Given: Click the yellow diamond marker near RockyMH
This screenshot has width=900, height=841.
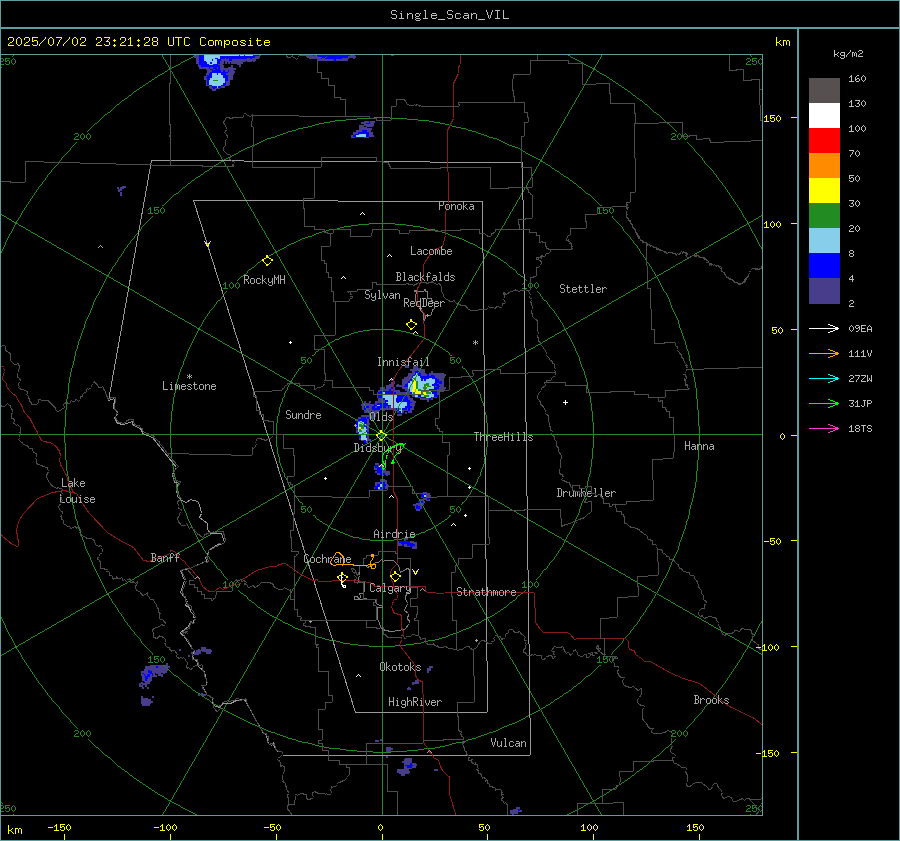Looking at the screenshot, I should [267, 261].
